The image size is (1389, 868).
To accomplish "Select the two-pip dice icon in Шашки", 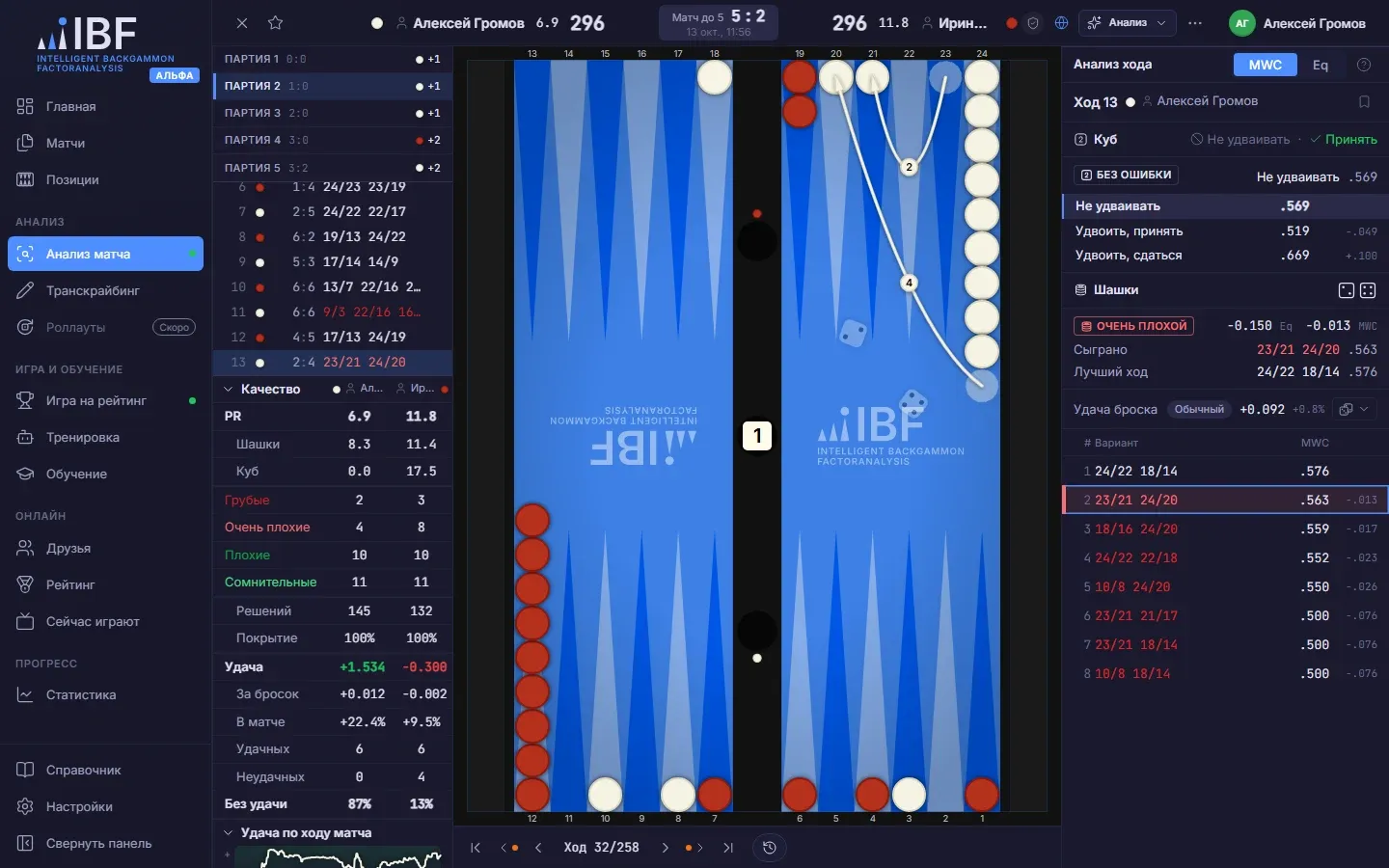I will pyautogui.click(x=1347, y=290).
